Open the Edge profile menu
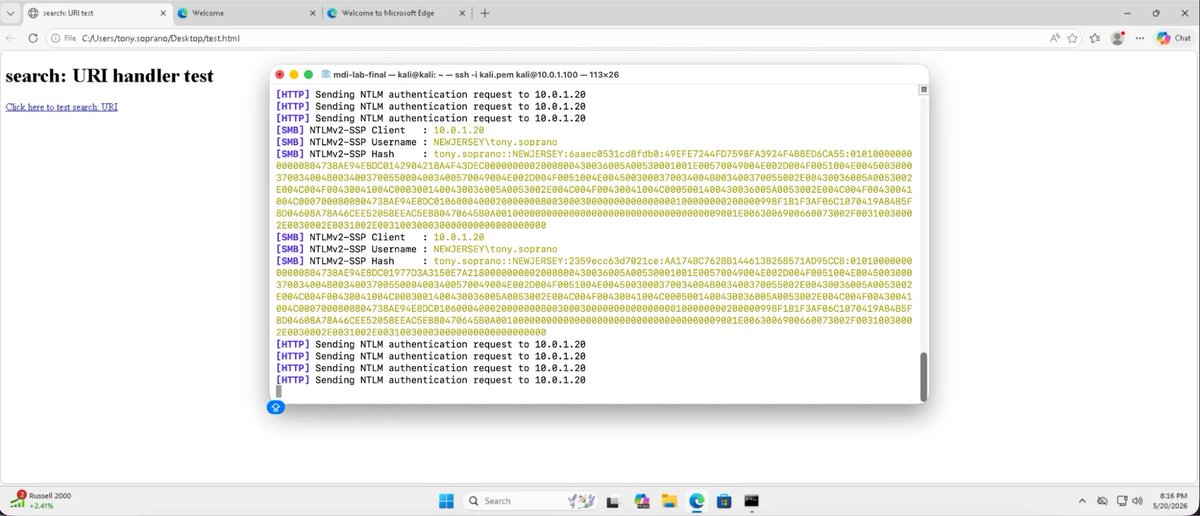Image resolution: width=1200 pixels, height=516 pixels. [1118, 38]
